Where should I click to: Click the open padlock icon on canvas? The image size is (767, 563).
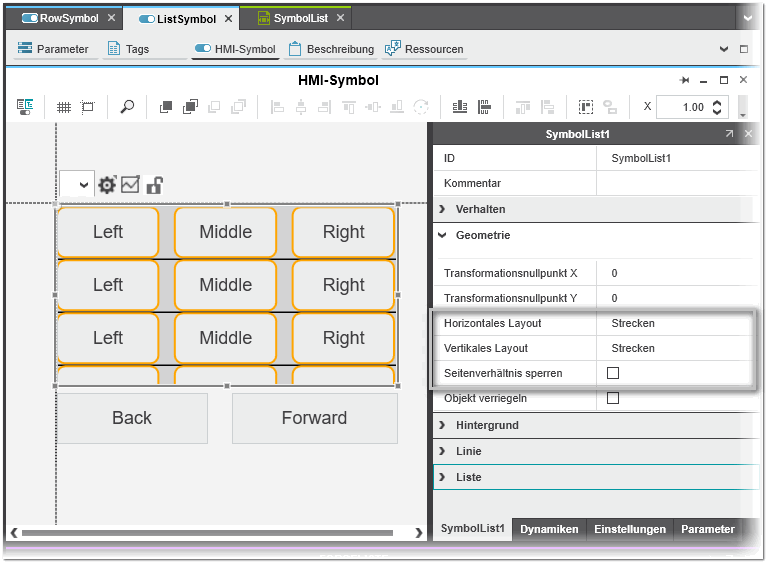[x=154, y=185]
